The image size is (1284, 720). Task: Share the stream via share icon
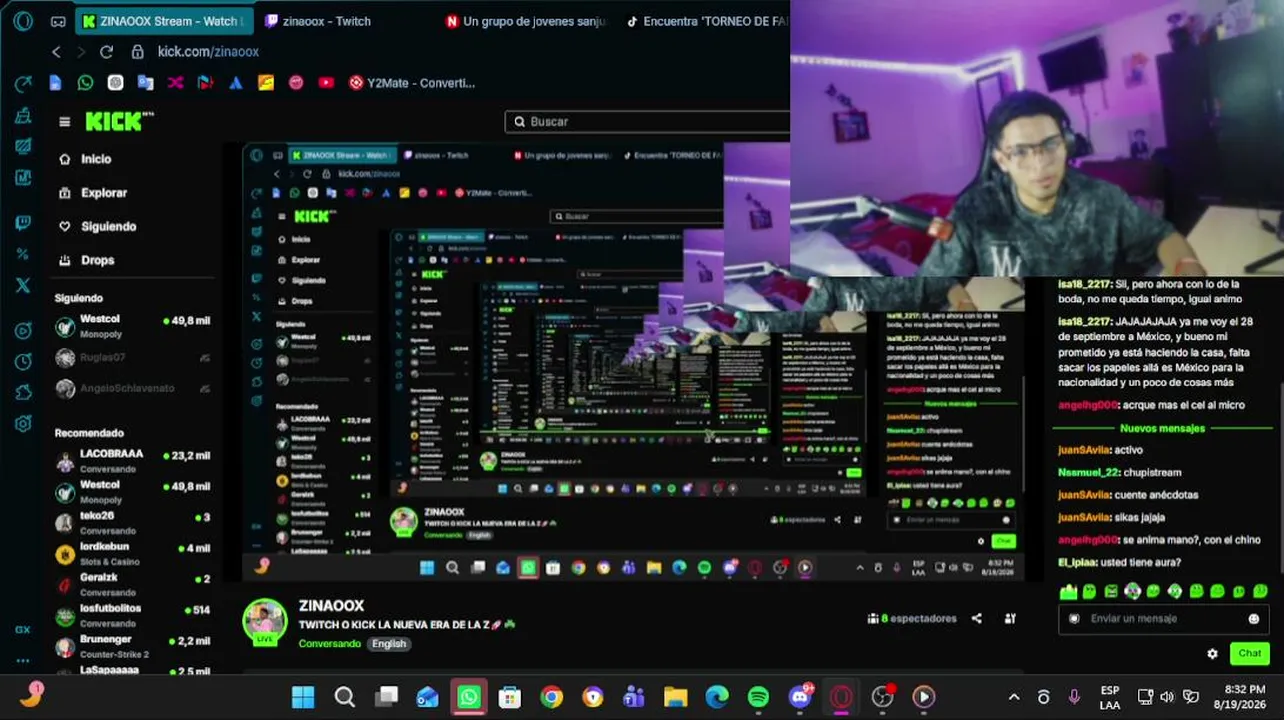click(x=976, y=619)
